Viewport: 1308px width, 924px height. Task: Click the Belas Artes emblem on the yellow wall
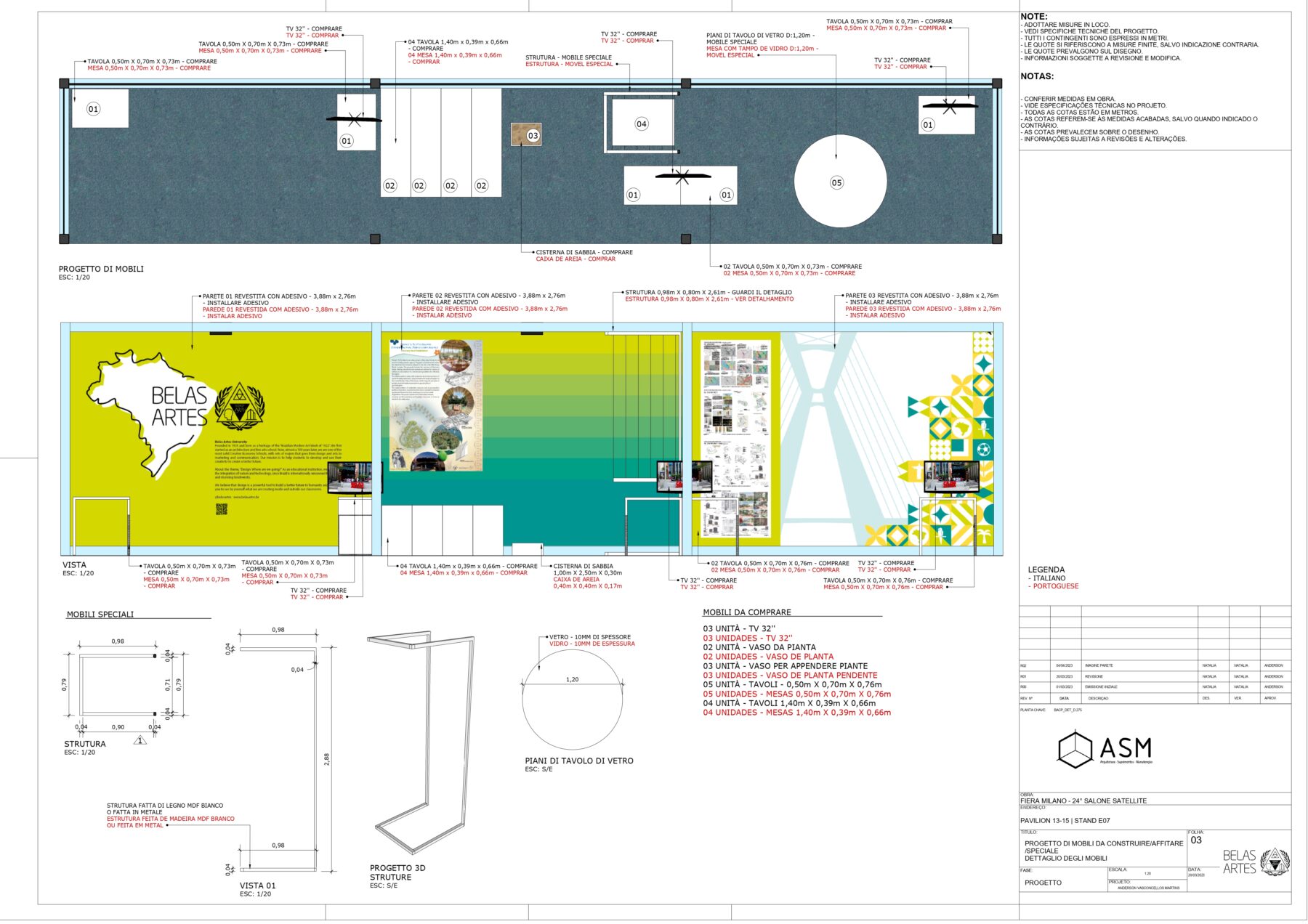(241, 406)
